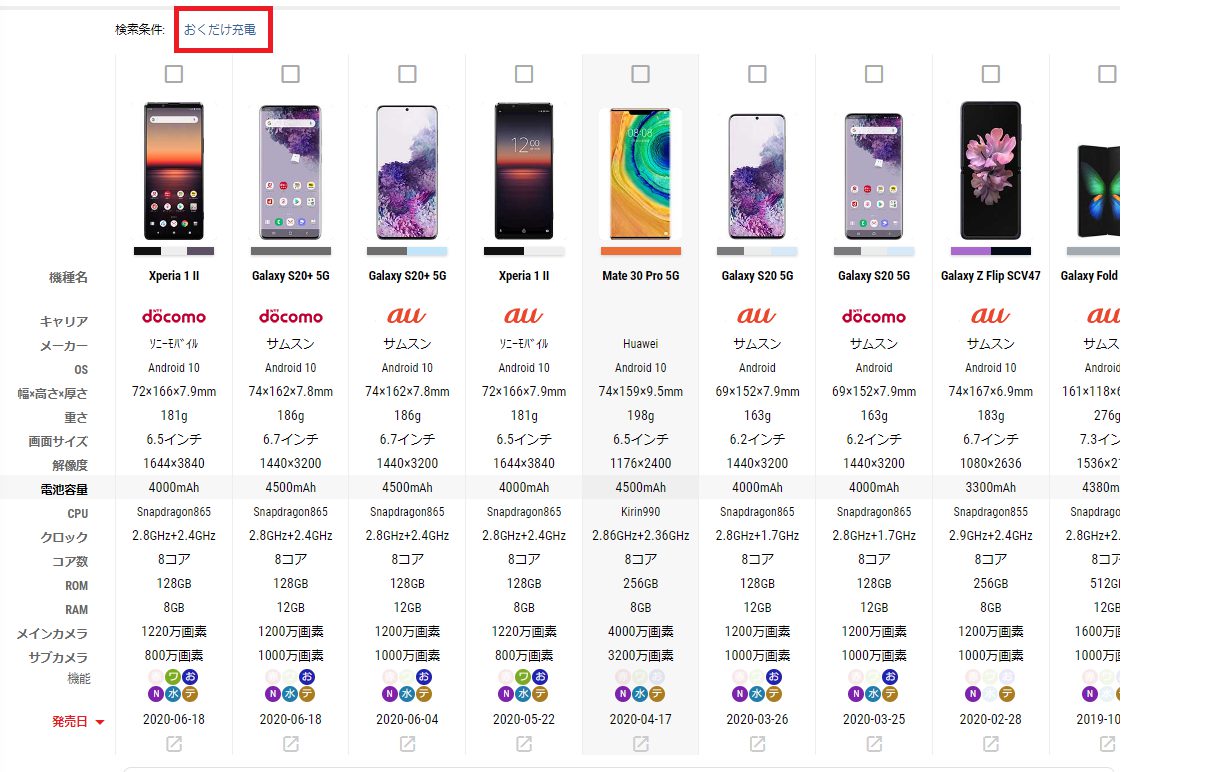Open docomo Xperia 1 II model name link

point(174,276)
